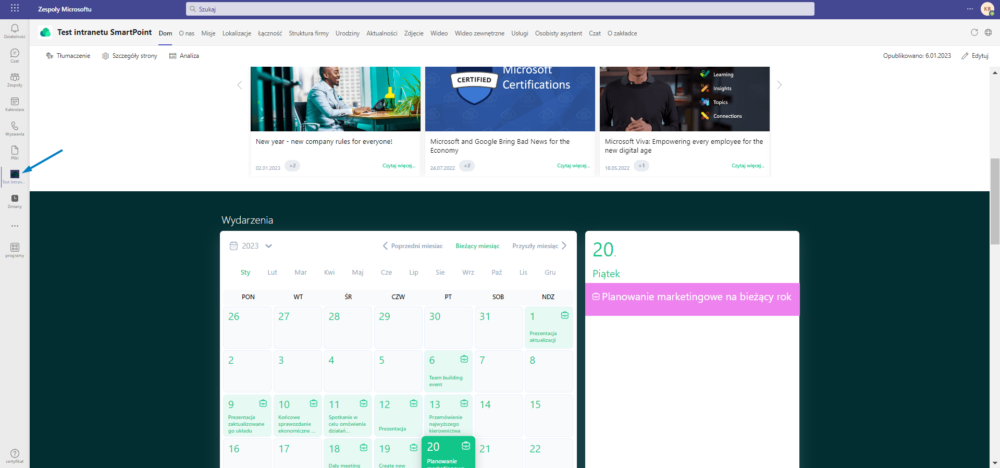Open Kalendarz icon in left sidebar
Viewport: 1000px width, 468px height.
pyautogui.click(x=14, y=103)
